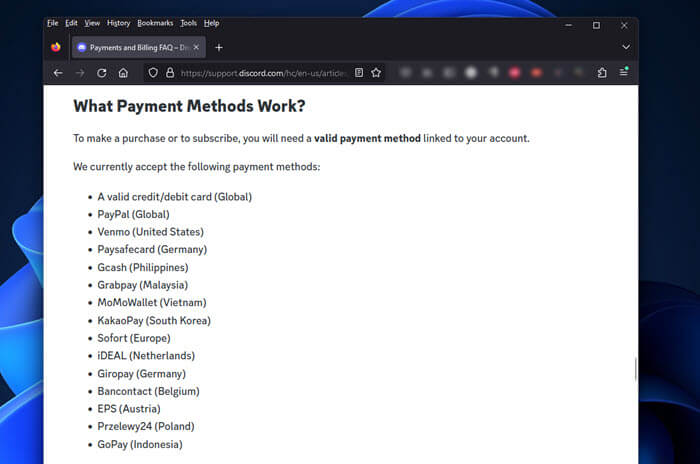This screenshot has width=700, height=464.
Task: Click iDEAL (Netherlands) list entry
Action: [146, 356]
